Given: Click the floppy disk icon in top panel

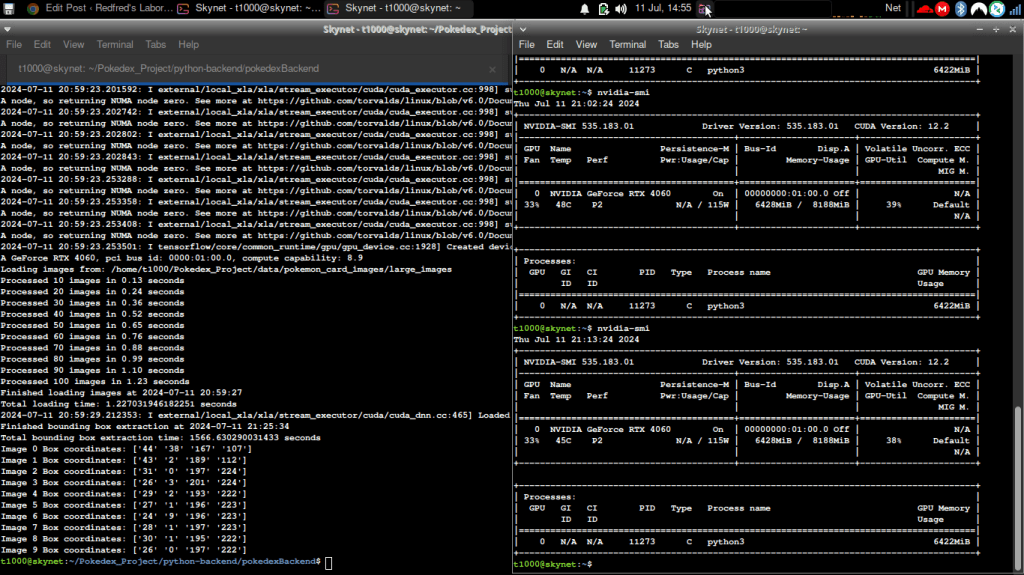Looking at the screenshot, I should click(x=705, y=8).
